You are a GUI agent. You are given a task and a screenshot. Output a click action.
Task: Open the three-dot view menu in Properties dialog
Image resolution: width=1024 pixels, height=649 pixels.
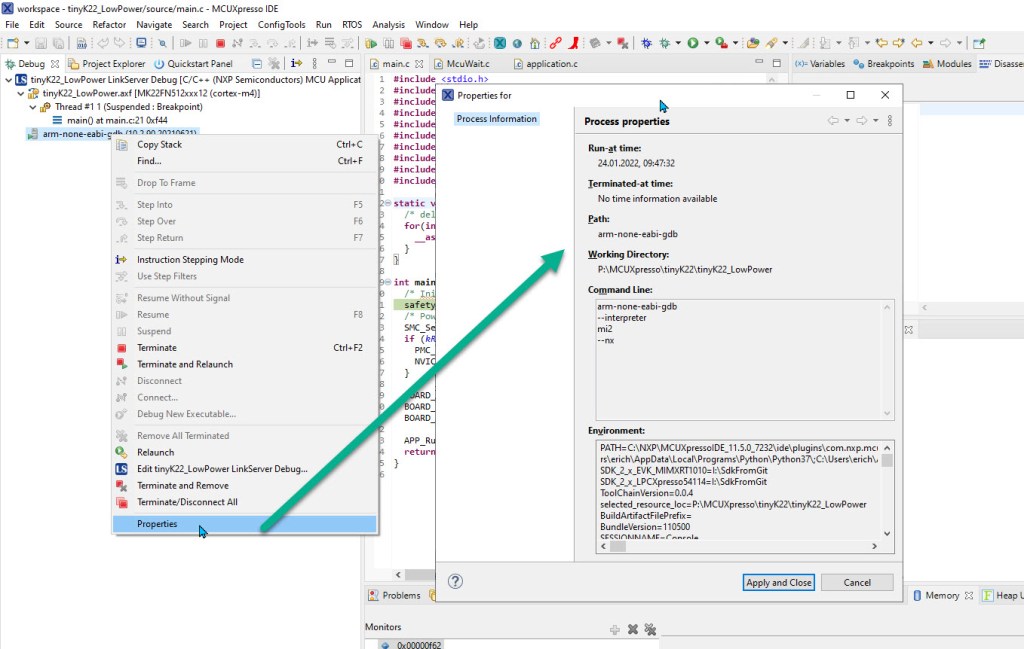pos(890,121)
